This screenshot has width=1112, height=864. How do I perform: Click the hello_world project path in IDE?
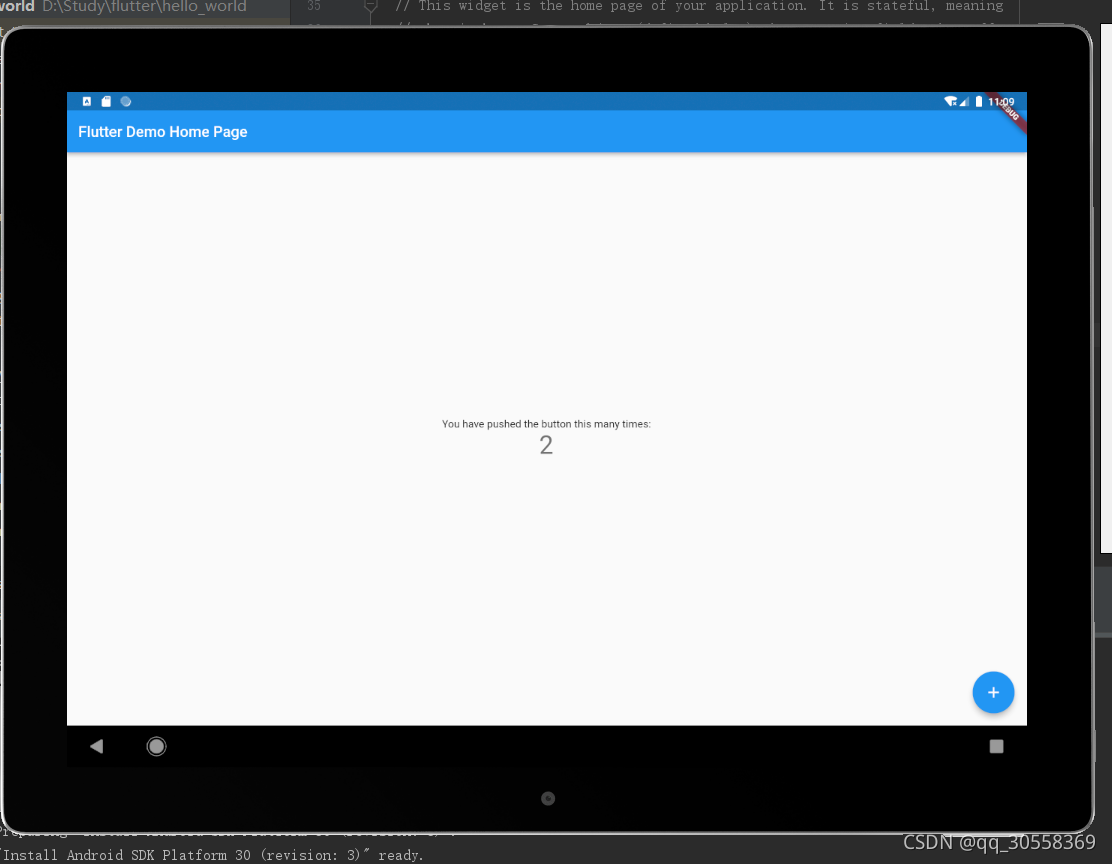click(x=144, y=6)
